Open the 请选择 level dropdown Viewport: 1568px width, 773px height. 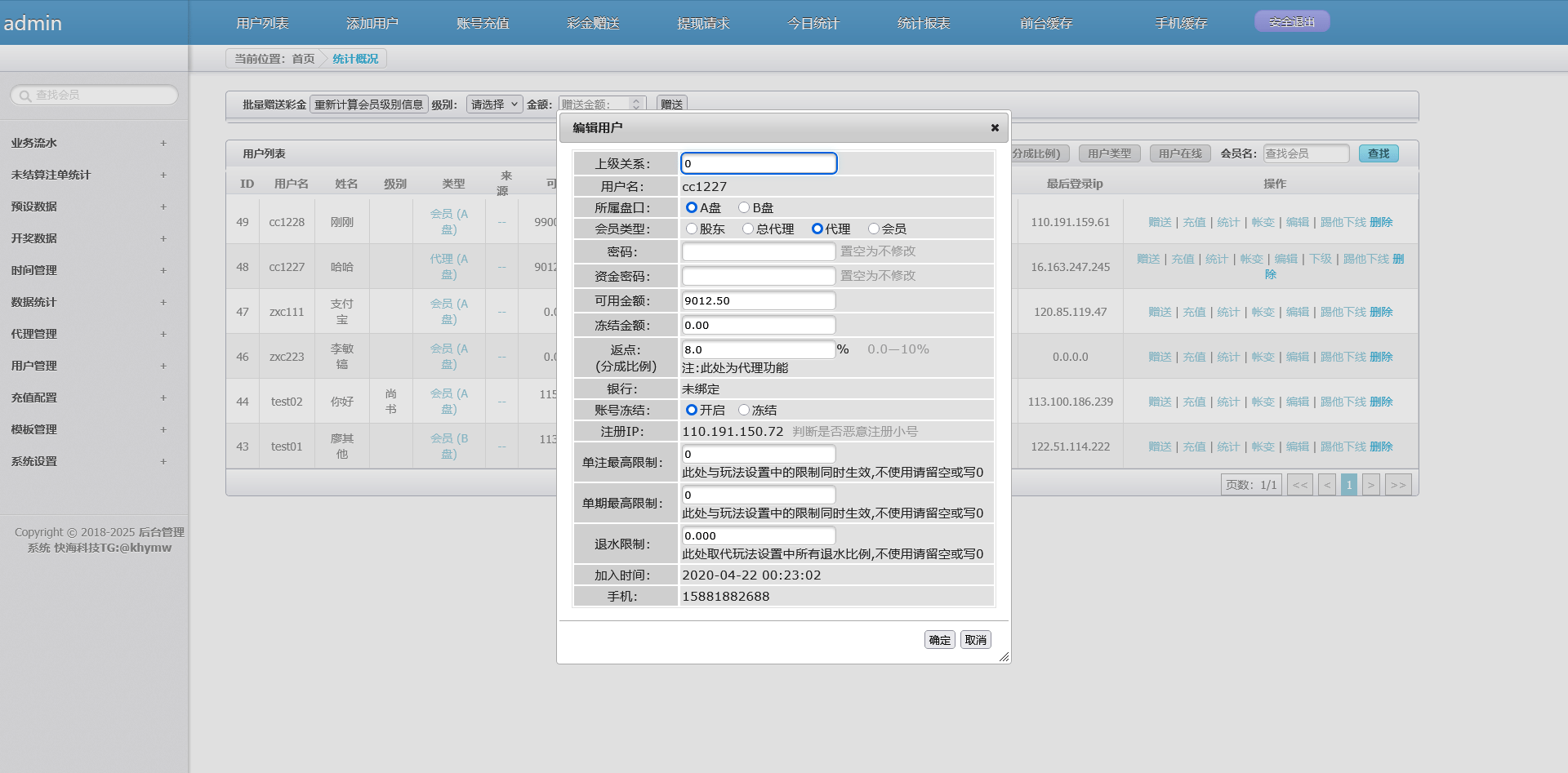pos(494,104)
